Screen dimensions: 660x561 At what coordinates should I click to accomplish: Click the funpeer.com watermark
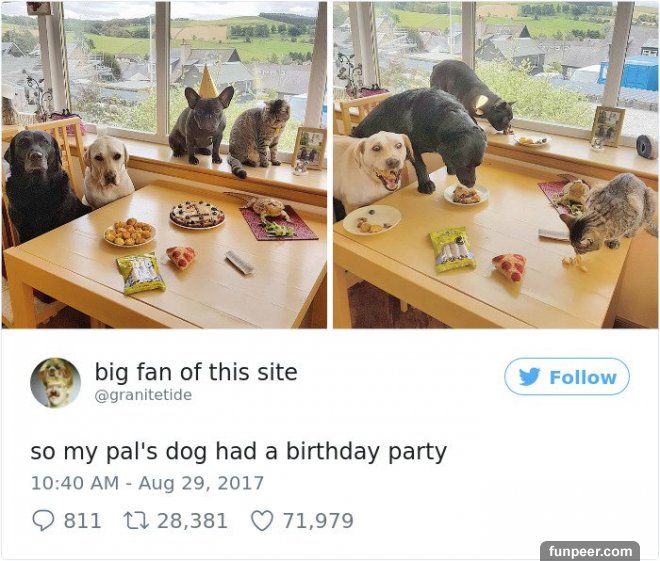coord(590,551)
